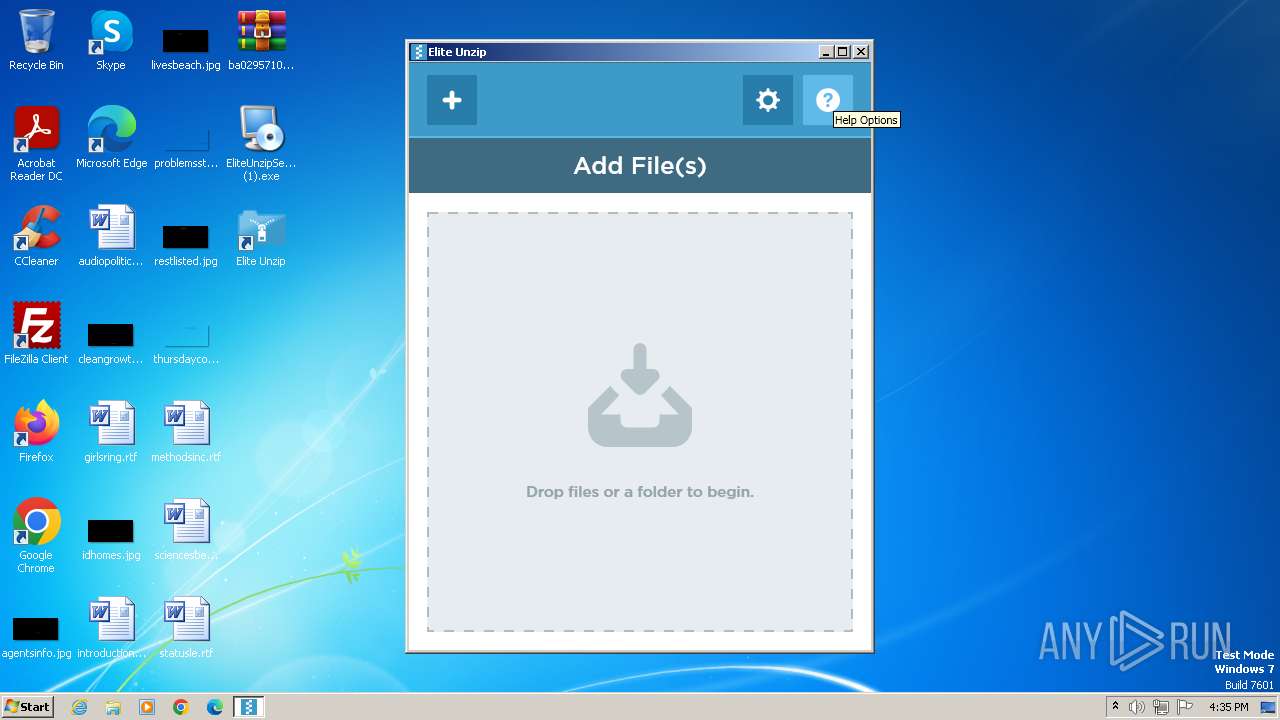
Task: Open Internet Explorer from taskbar
Action: click(x=79, y=707)
